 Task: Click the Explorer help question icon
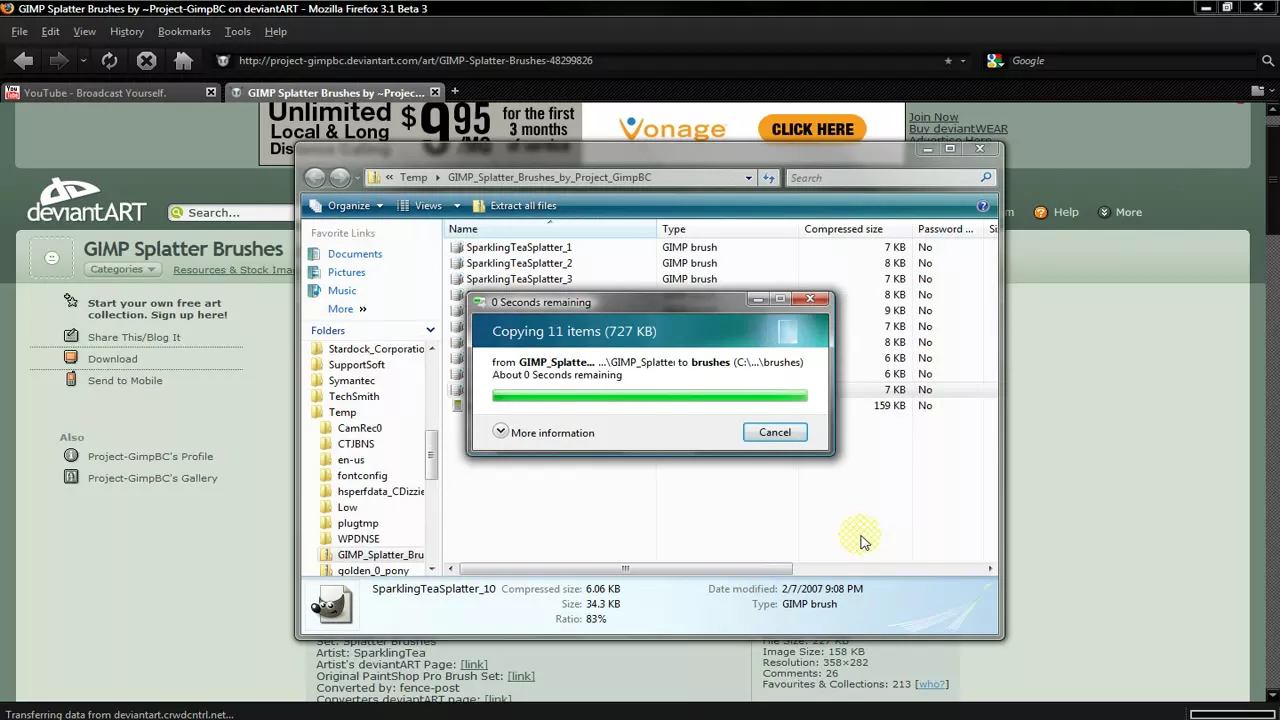983,206
